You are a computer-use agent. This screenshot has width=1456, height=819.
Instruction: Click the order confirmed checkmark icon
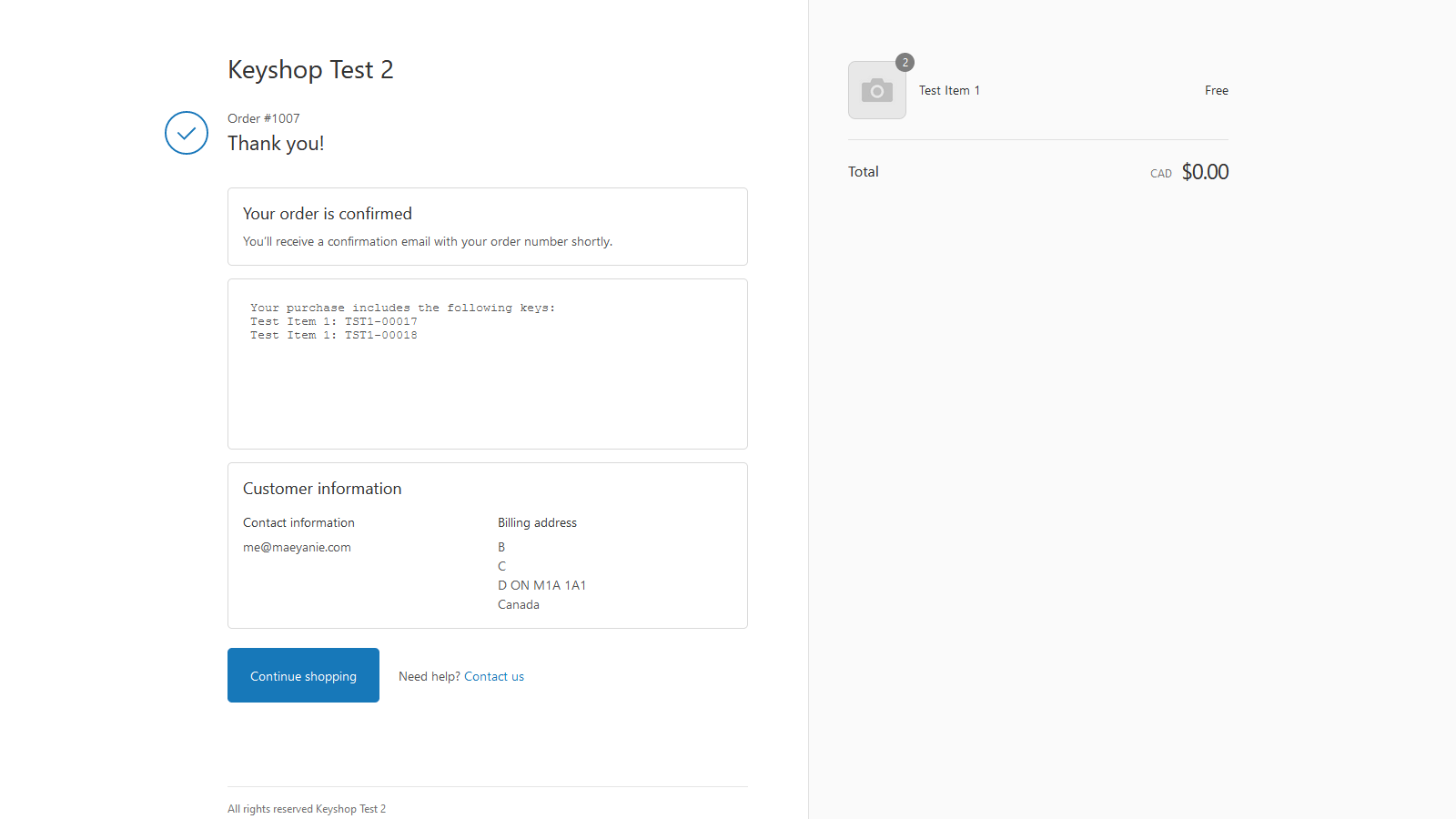pyautogui.click(x=187, y=133)
